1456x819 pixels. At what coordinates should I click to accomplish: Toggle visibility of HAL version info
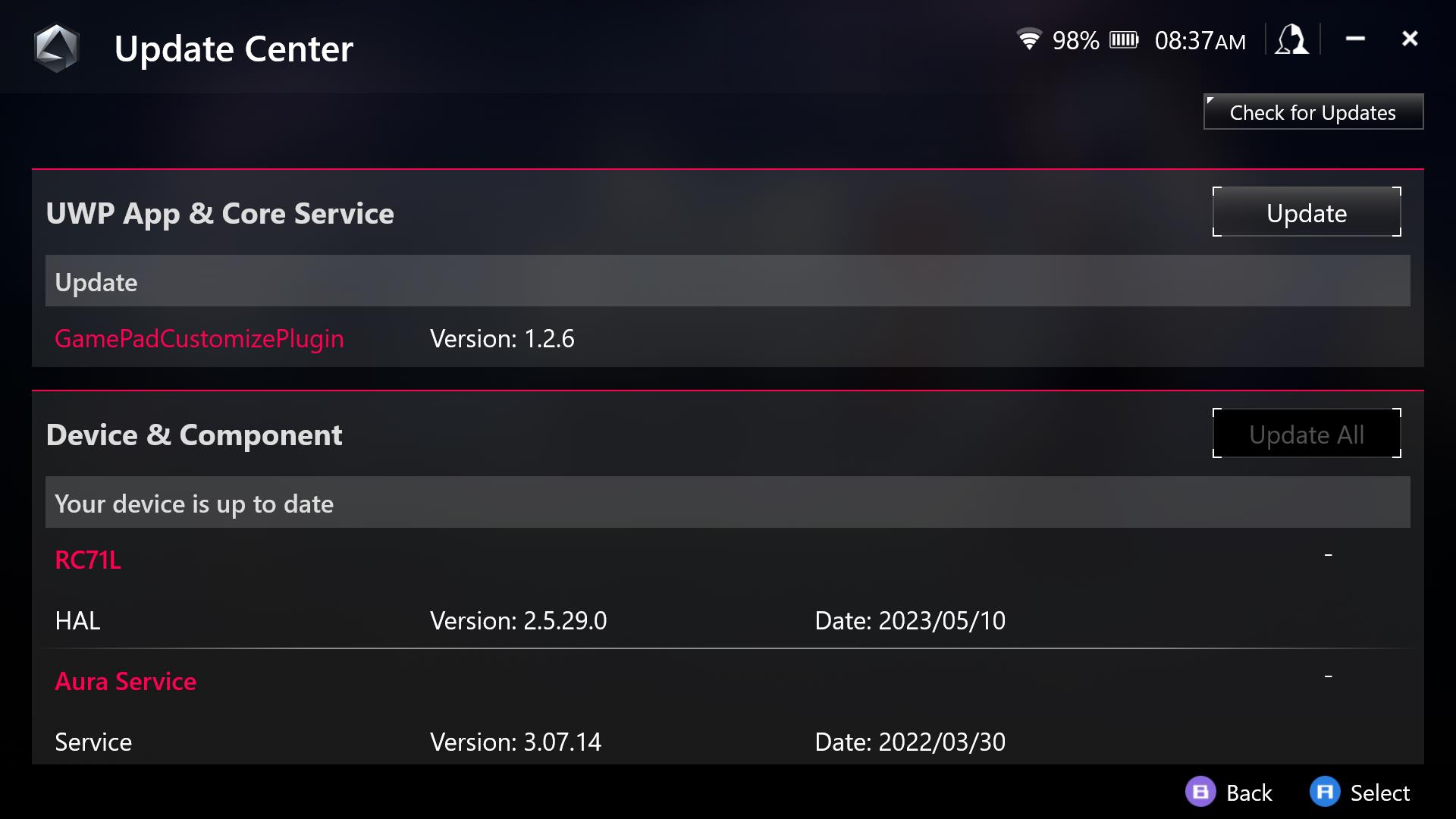pyautogui.click(x=1328, y=557)
